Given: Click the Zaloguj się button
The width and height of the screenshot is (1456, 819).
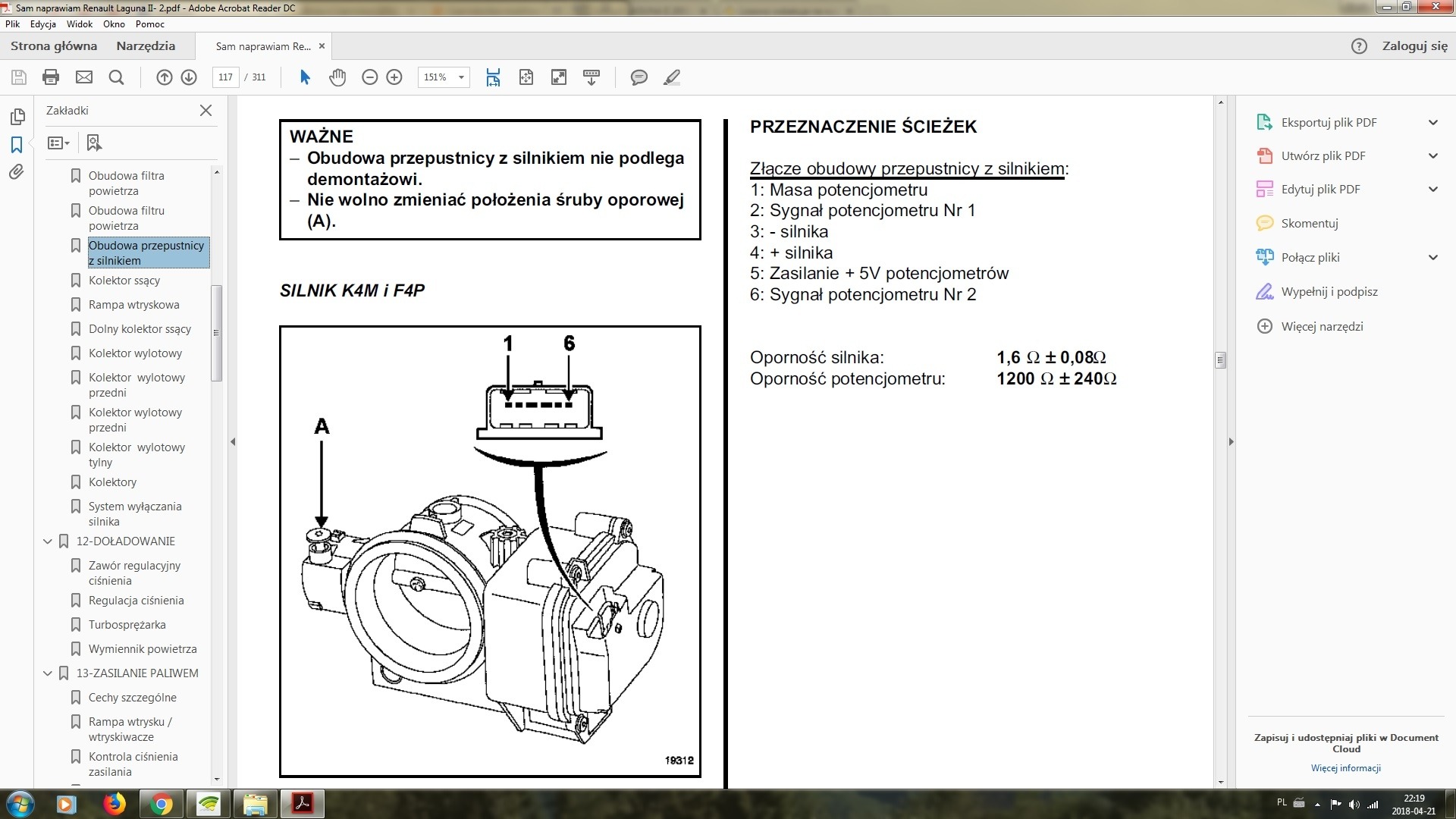Looking at the screenshot, I should coord(1414,45).
